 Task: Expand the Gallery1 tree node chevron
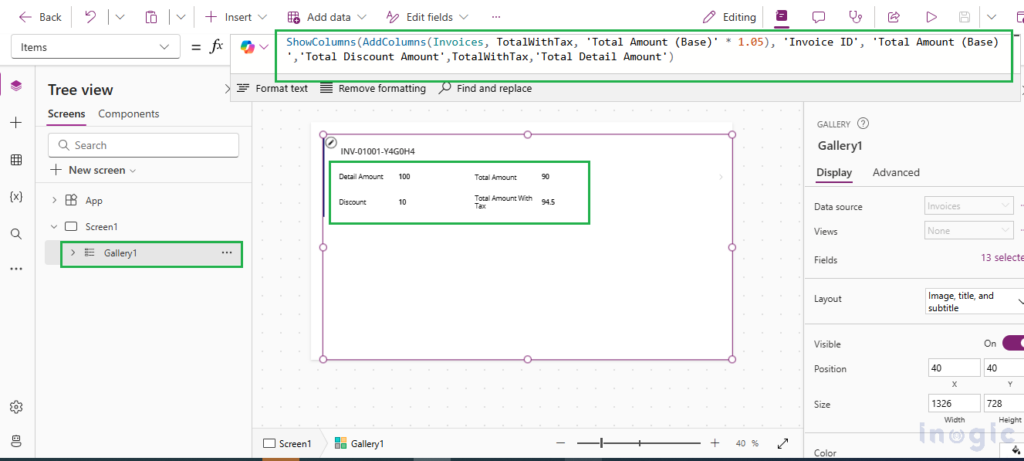click(x=72, y=253)
